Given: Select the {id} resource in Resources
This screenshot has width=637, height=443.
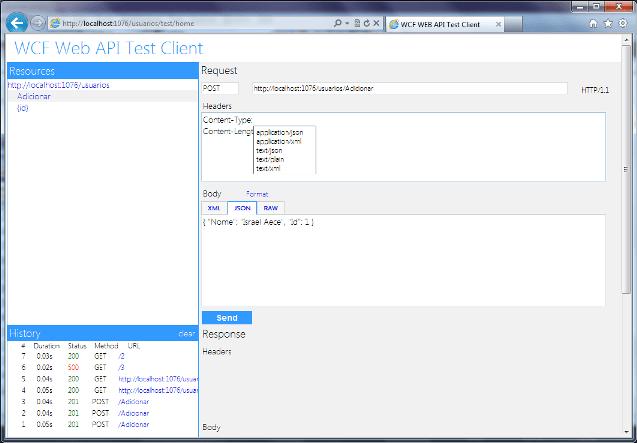Looking at the screenshot, I should coord(23,108).
